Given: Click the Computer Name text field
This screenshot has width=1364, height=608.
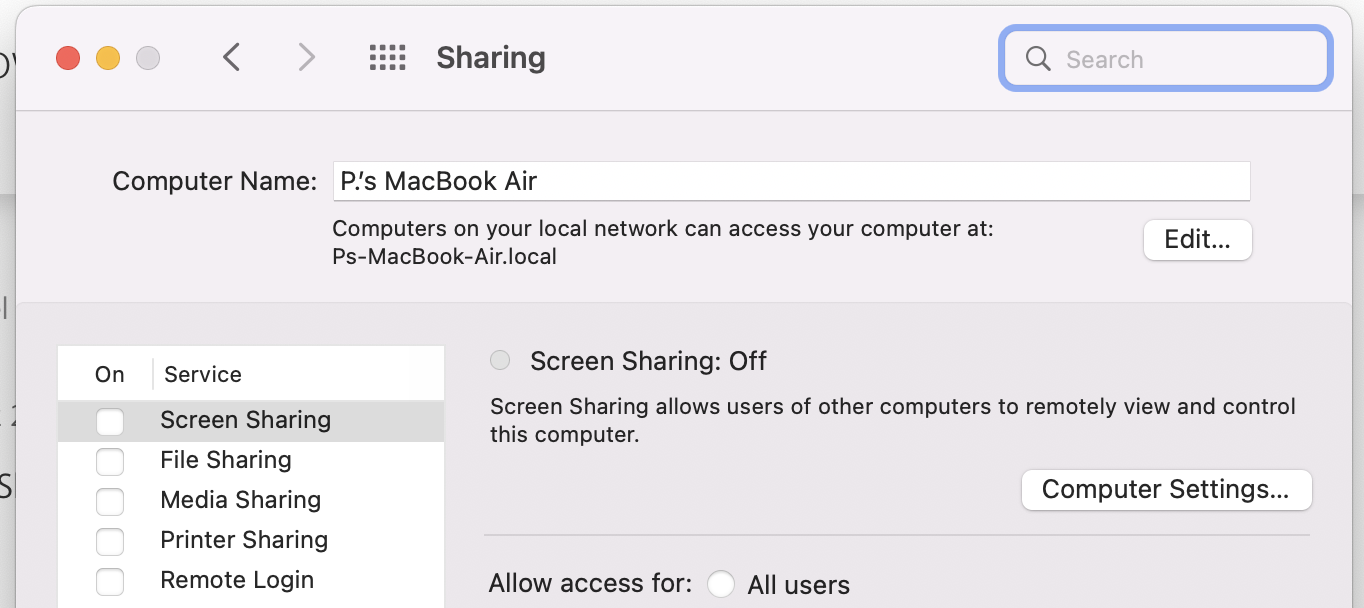Looking at the screenshot, I should point(790,181).
